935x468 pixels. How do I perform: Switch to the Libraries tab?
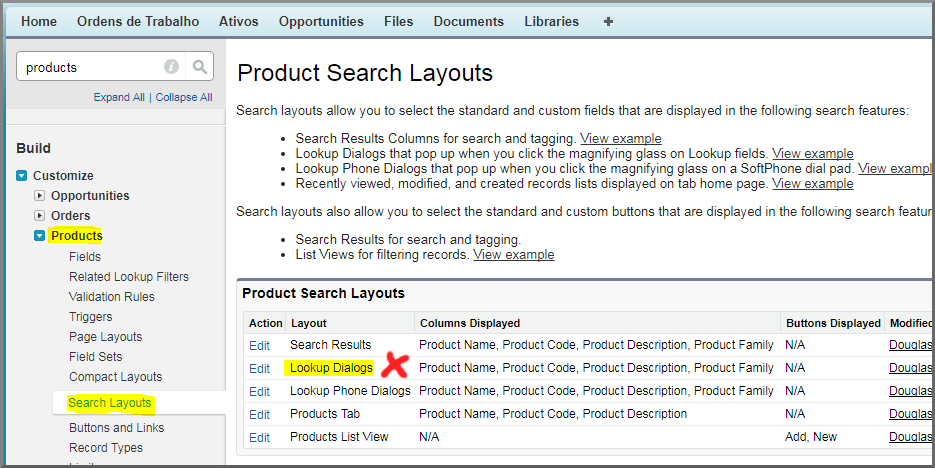click(x=551, y=21)
